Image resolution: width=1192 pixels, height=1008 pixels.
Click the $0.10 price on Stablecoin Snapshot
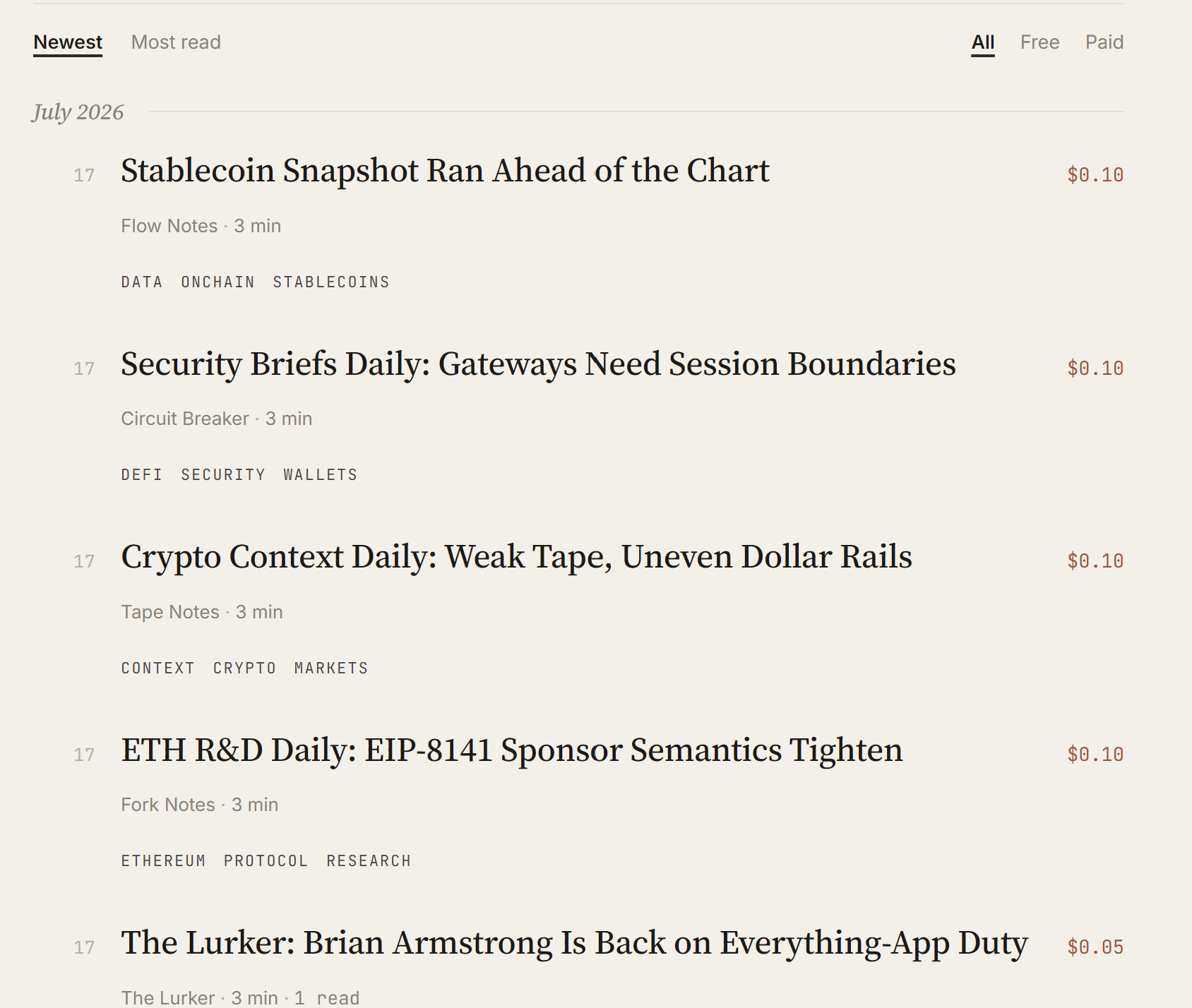[x=1095, y=175]
